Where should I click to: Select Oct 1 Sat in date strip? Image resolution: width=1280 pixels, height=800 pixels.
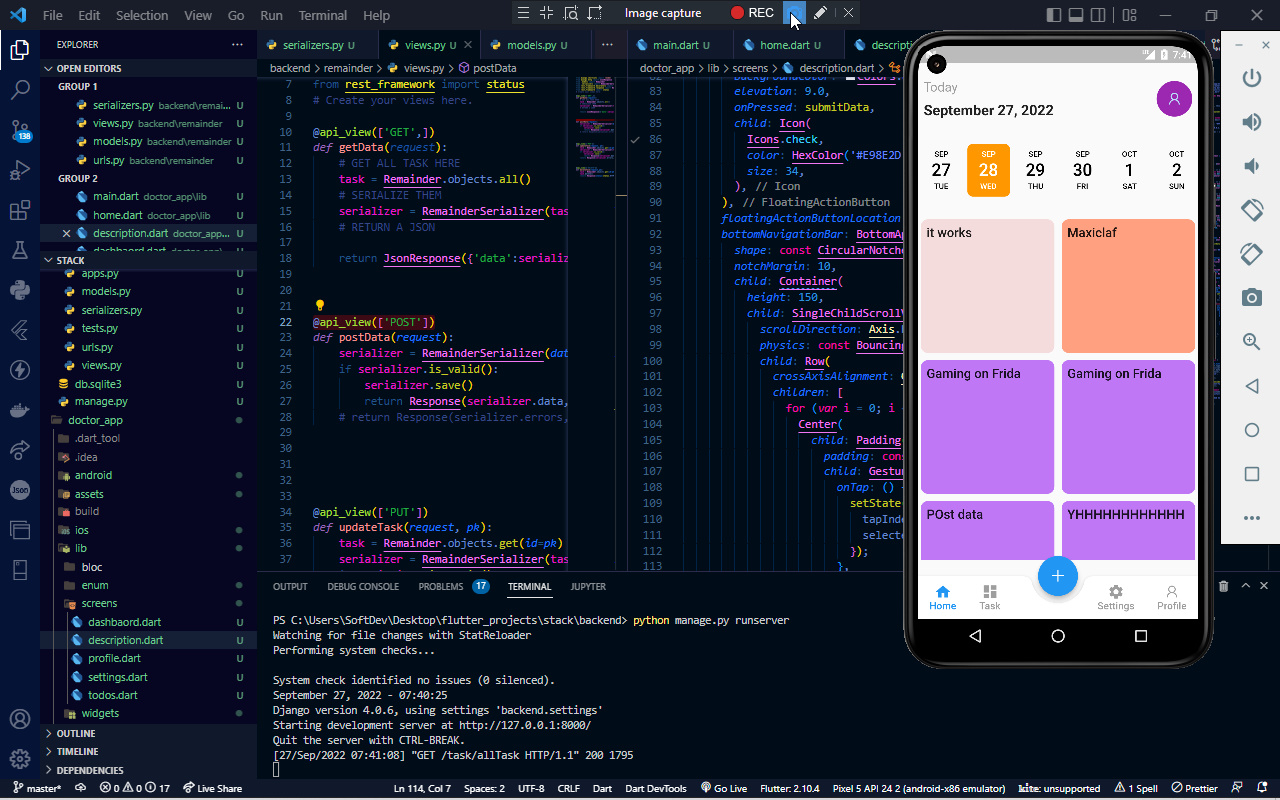[x=1129, y=170]
